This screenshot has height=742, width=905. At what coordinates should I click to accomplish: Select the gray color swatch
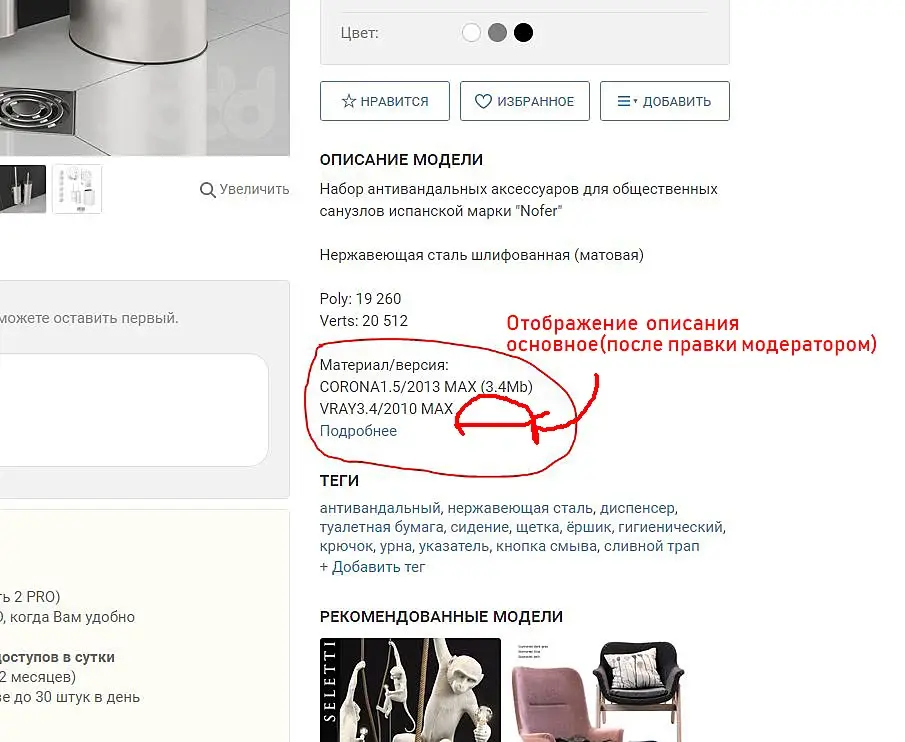497,32
